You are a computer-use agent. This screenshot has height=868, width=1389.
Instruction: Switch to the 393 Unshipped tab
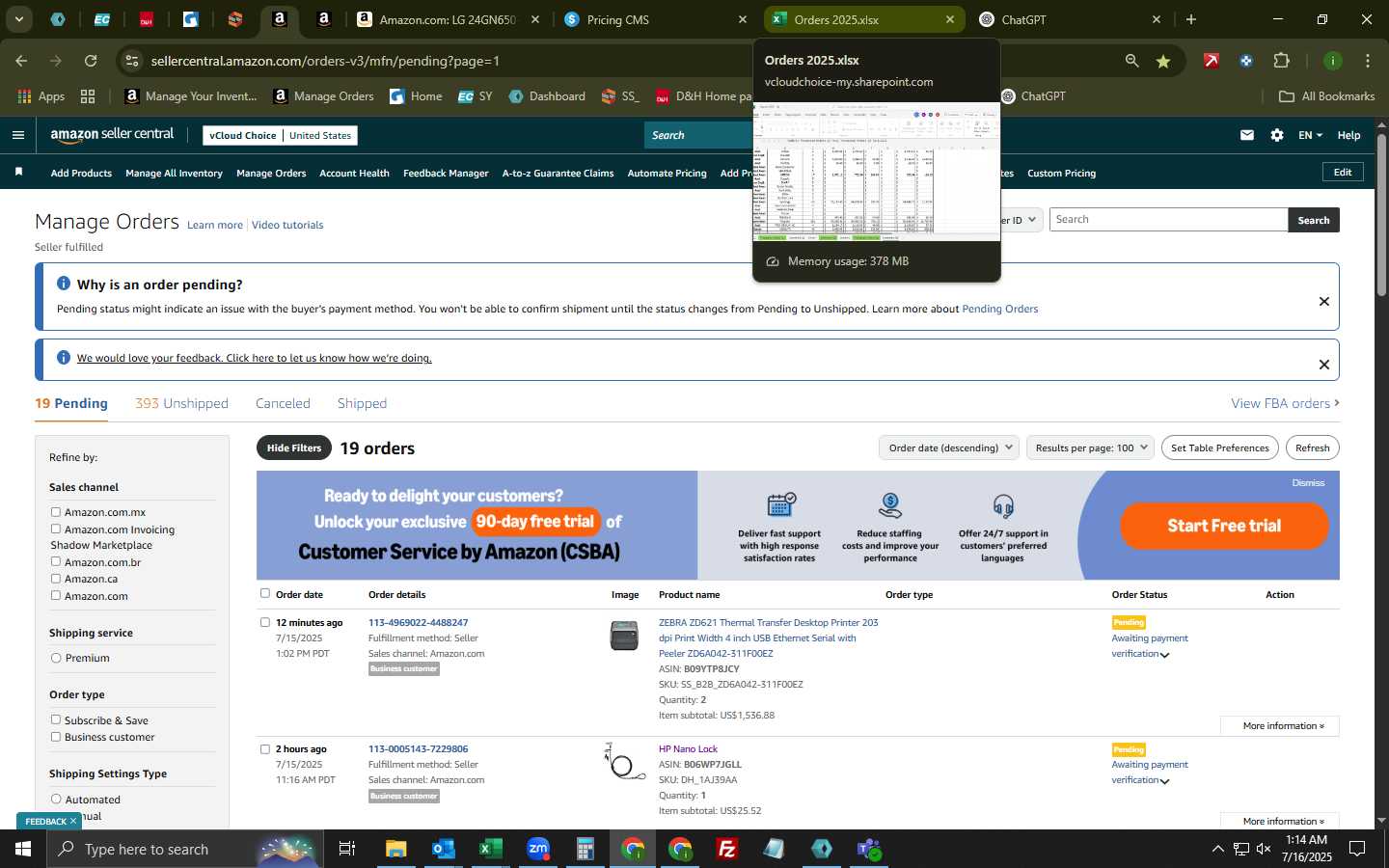pos(181,403)
